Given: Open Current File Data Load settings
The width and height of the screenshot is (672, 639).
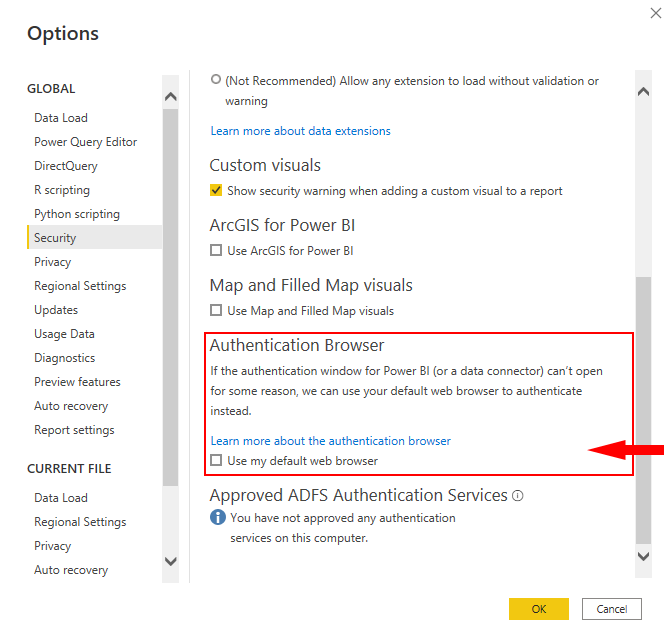Looking at the screenshot, I should tap(61, 498).
